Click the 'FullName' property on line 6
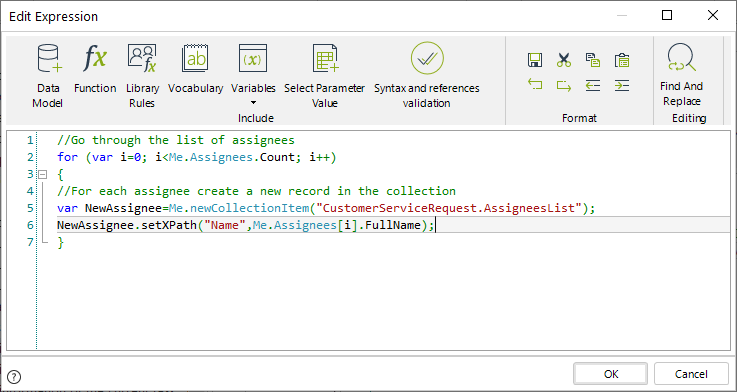The image size is (737, 392). (392, 225)
